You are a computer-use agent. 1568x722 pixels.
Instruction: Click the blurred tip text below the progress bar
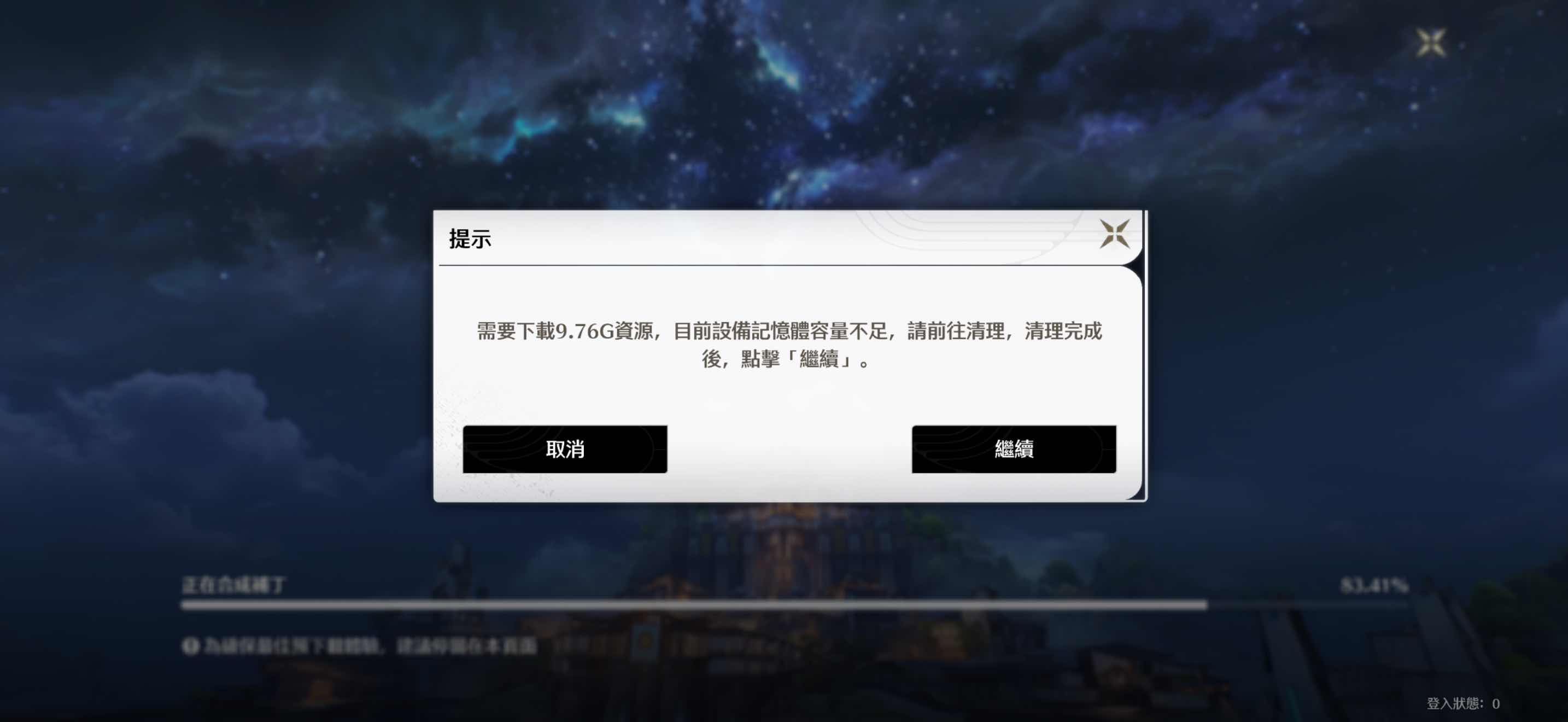coord(370,646)
